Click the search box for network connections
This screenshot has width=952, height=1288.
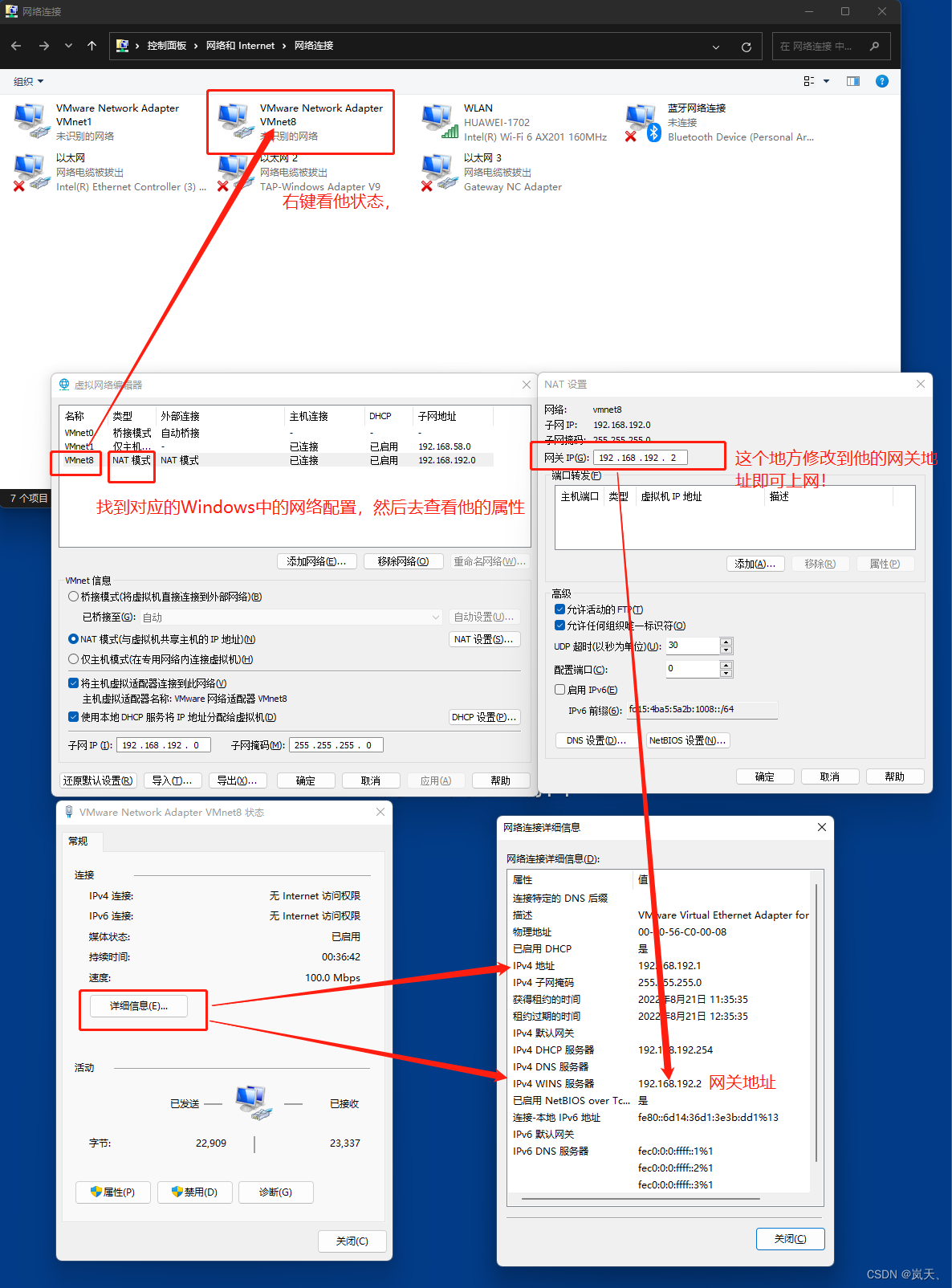point(831,47)
